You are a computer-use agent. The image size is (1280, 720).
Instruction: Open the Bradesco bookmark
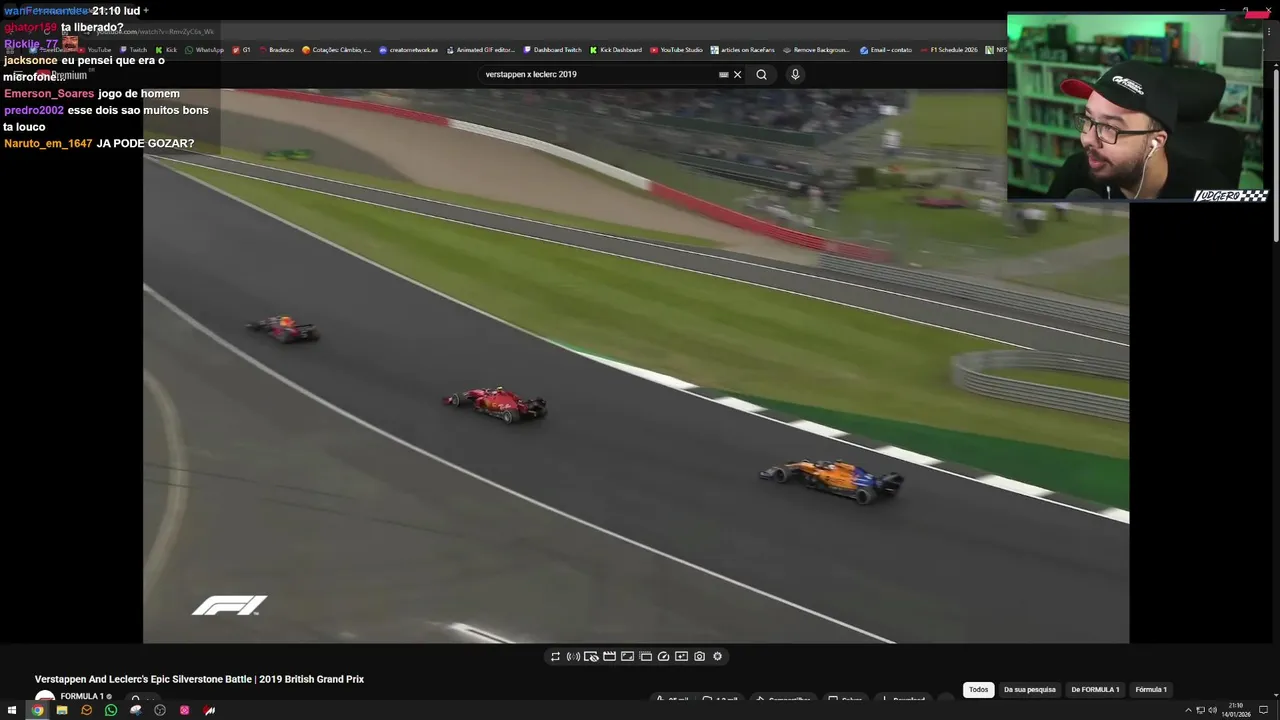point(276,50)
